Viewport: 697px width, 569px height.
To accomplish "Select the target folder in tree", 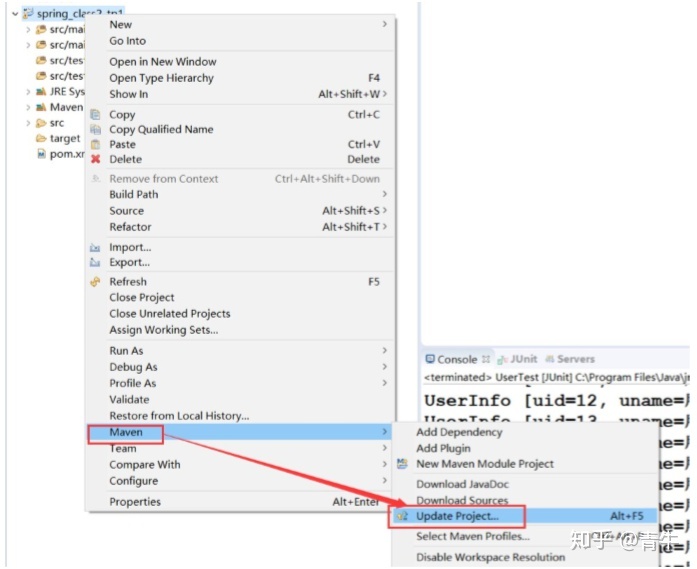I will (65, 139).
